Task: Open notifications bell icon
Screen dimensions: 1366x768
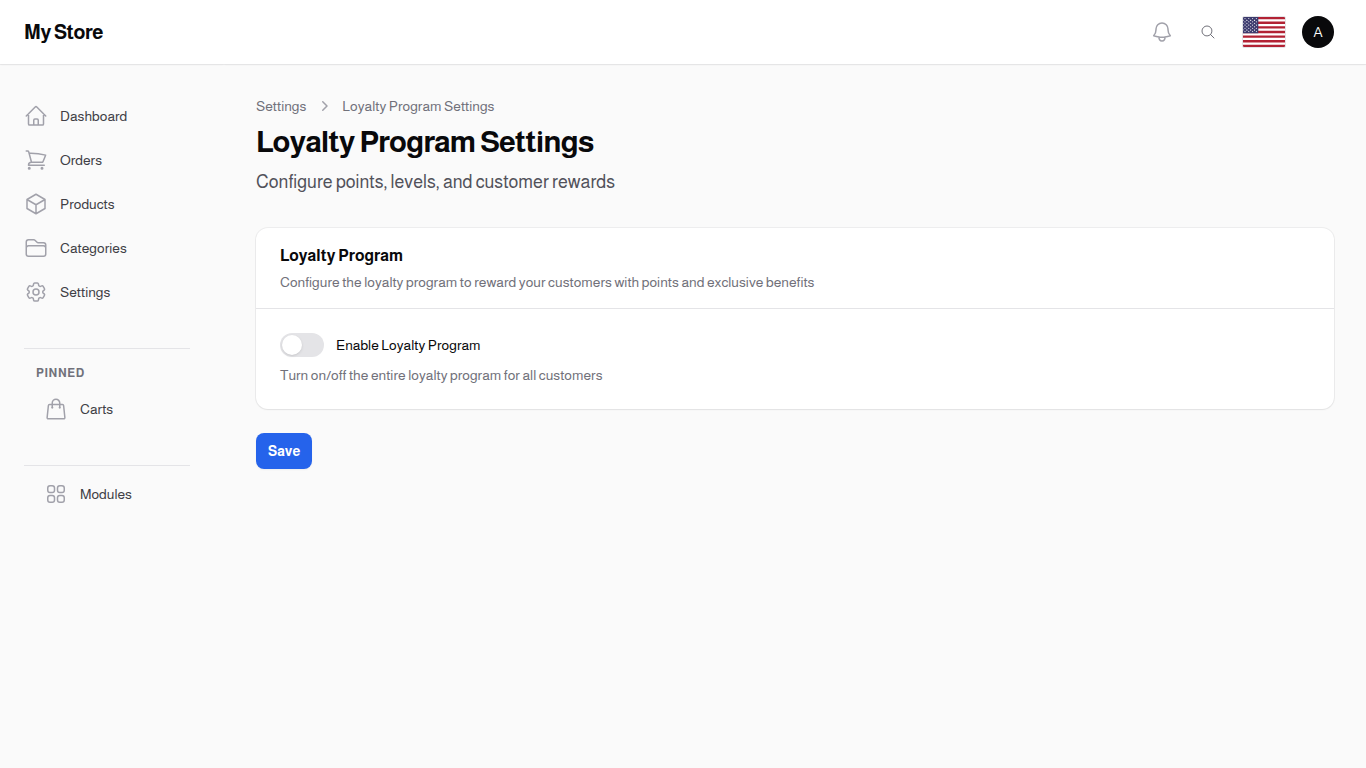Action: (1162, 32)
